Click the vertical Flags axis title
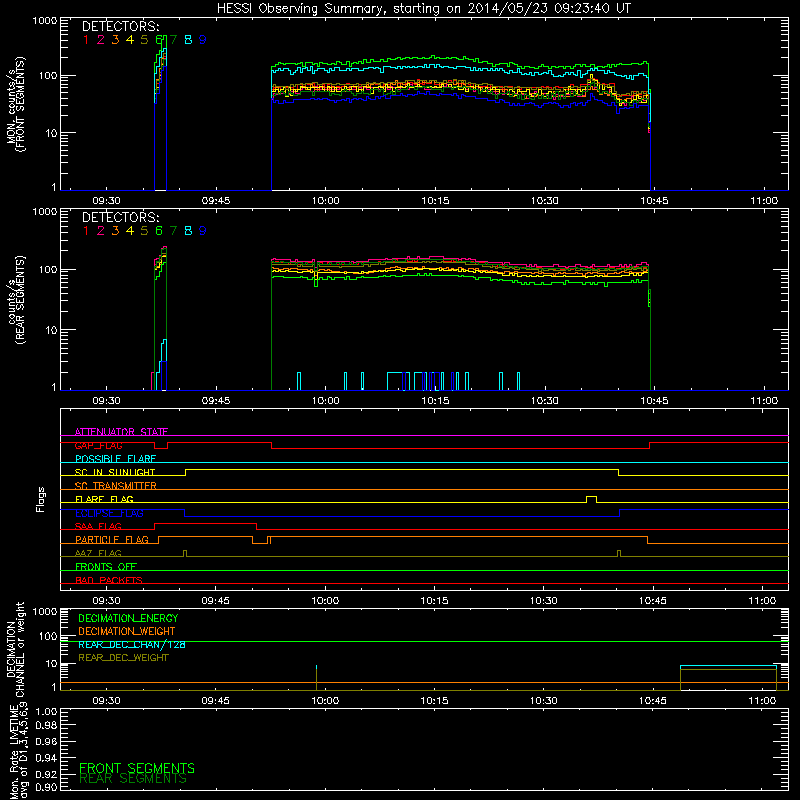800x800 pixels. pos(41,499)
